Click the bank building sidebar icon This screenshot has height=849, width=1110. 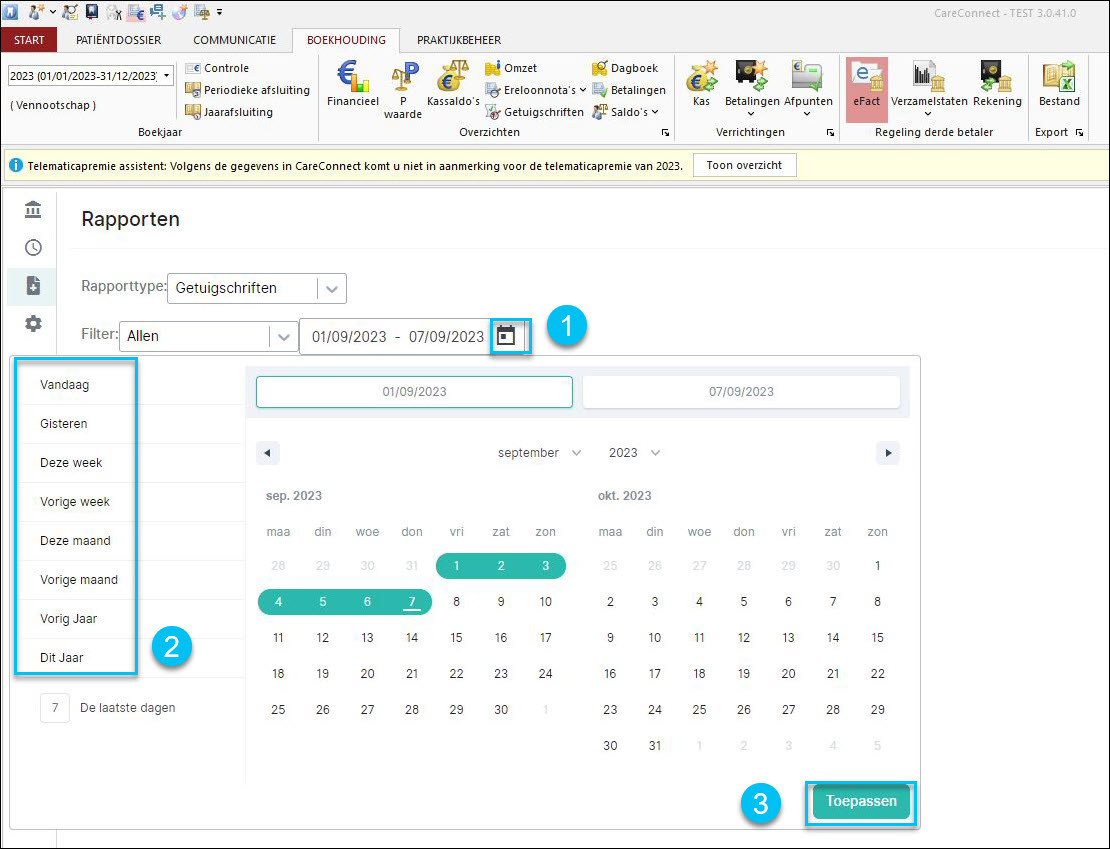tap(33, 210)
